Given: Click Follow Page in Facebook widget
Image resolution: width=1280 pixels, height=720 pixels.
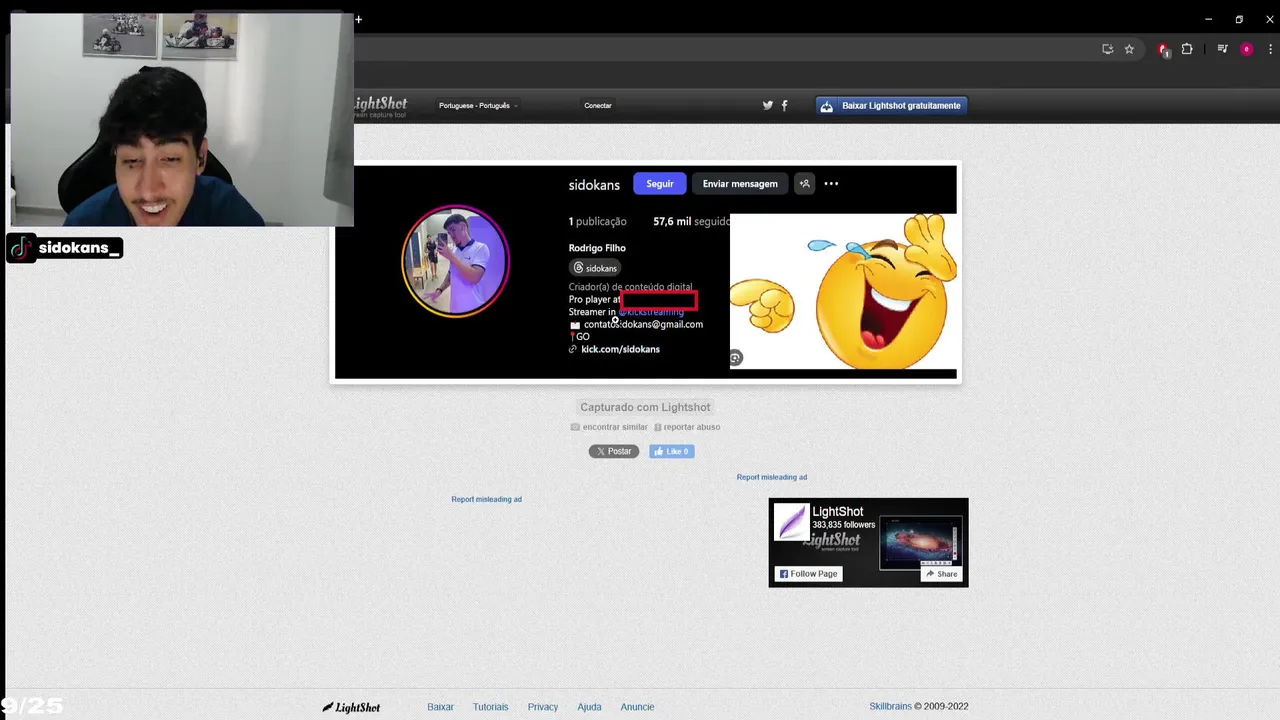Looking at the screenshot, I should (808, 574).
